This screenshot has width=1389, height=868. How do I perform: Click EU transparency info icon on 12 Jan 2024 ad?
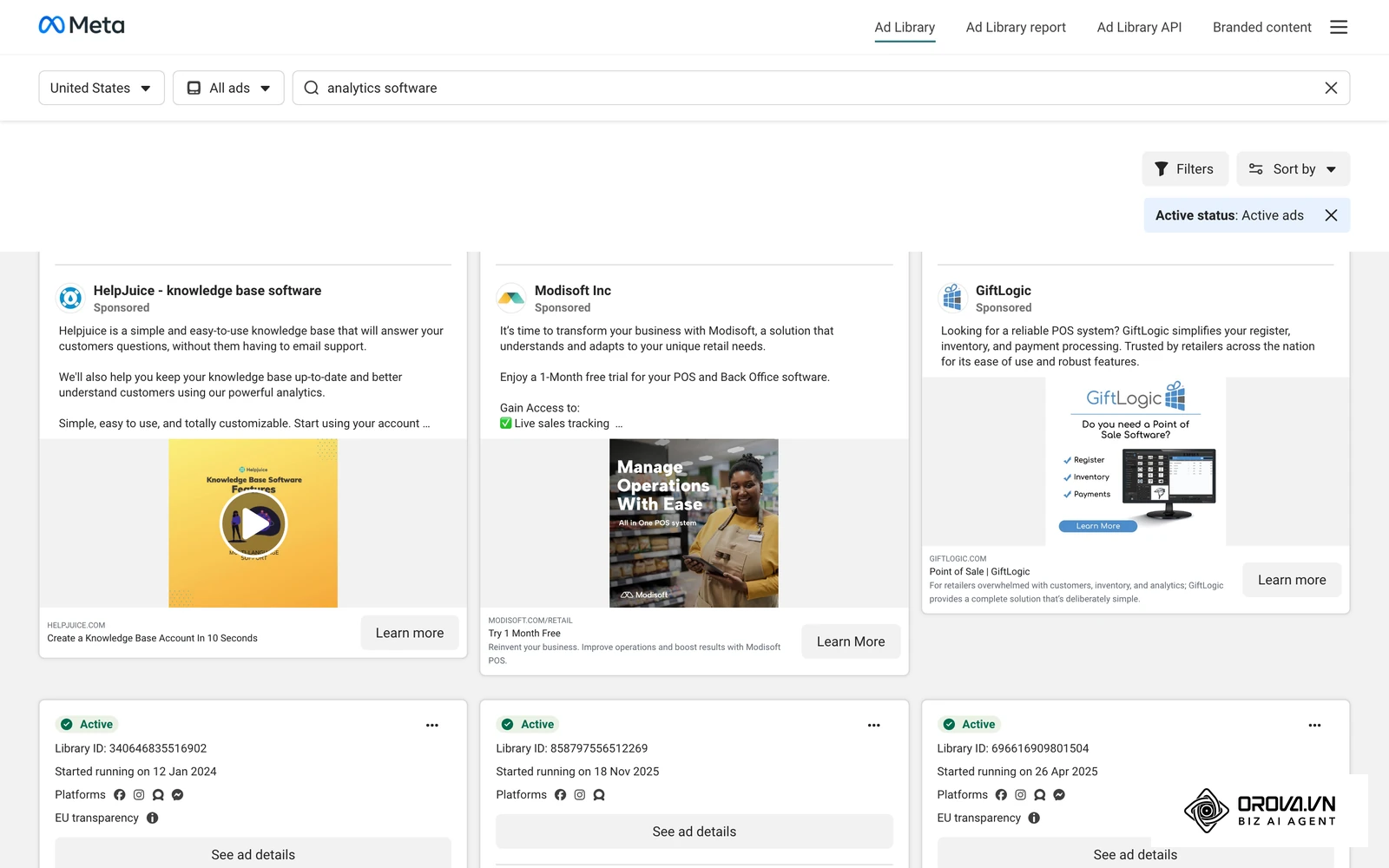(153, 818)
